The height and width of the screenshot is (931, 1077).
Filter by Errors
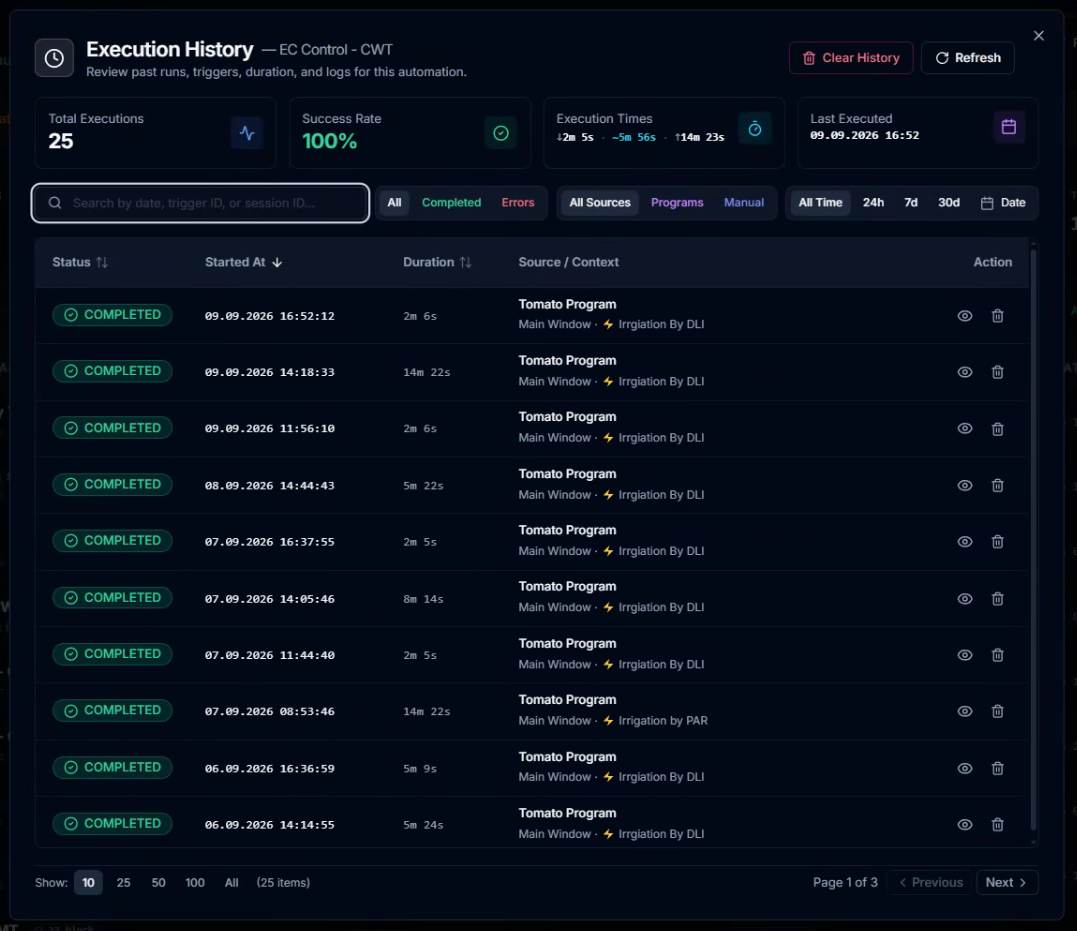(518, 203)
